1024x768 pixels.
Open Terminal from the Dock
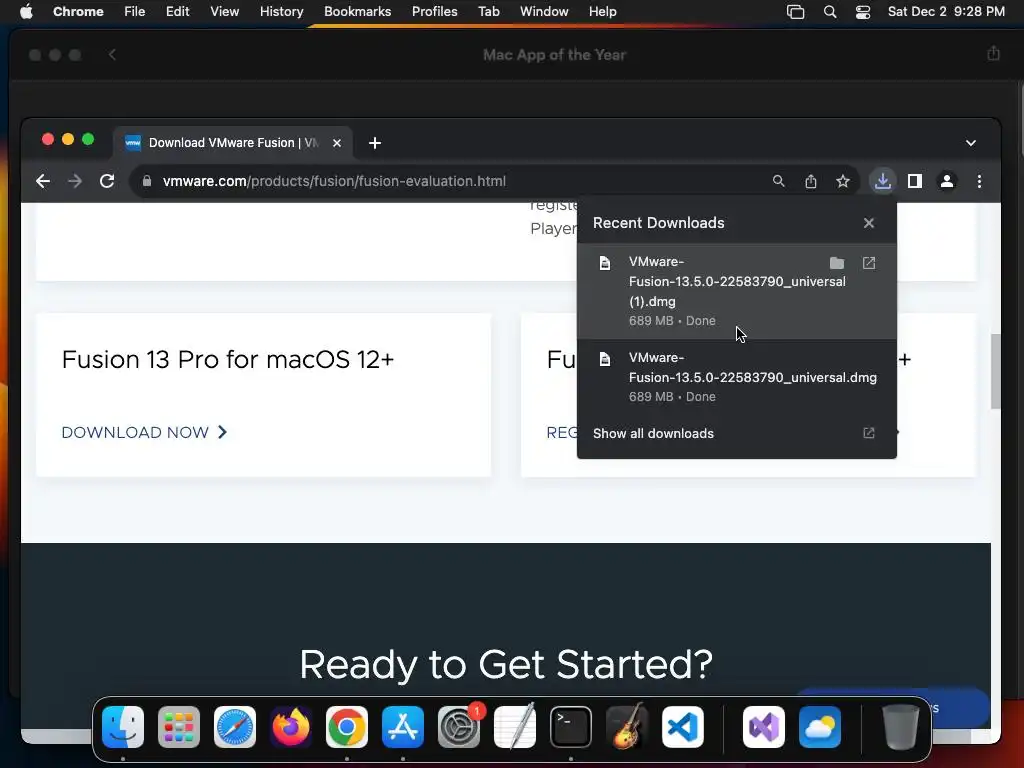point(571,727)
